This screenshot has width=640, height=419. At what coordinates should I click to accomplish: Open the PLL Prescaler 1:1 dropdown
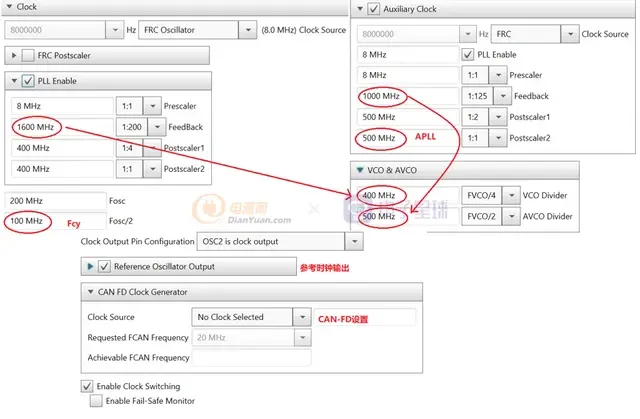point(152,105)
